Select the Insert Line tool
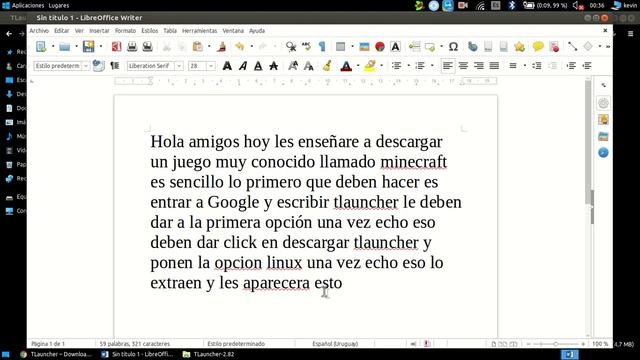The width and height of the screenshot is (640, 360). tap(572, 47)
